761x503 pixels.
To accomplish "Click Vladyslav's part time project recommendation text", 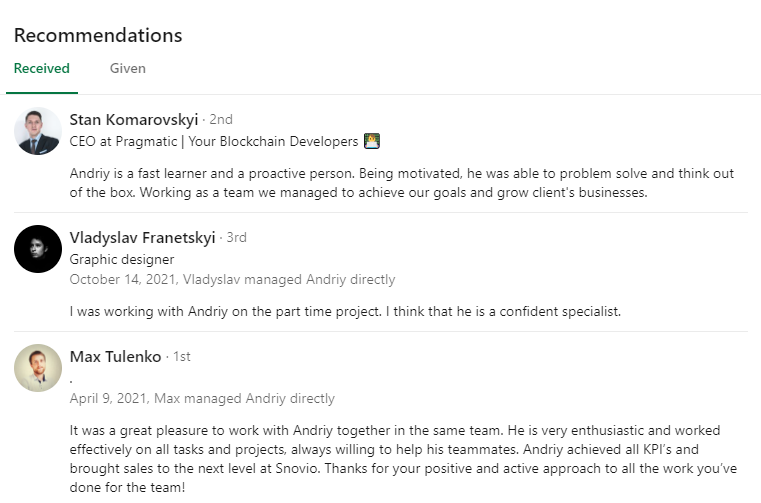I will click(345, 311).
